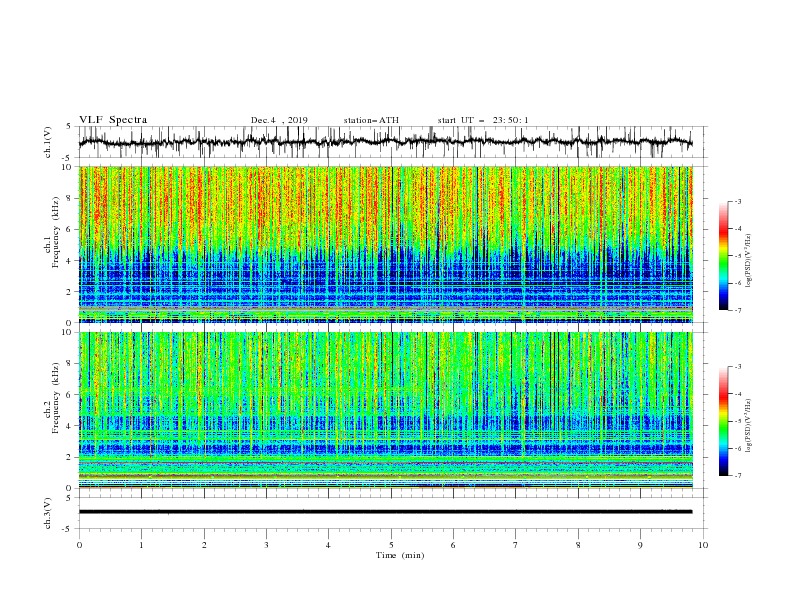Click the ch.1 "Frequency (kHz)" axis label

click(x=56, y=232)
